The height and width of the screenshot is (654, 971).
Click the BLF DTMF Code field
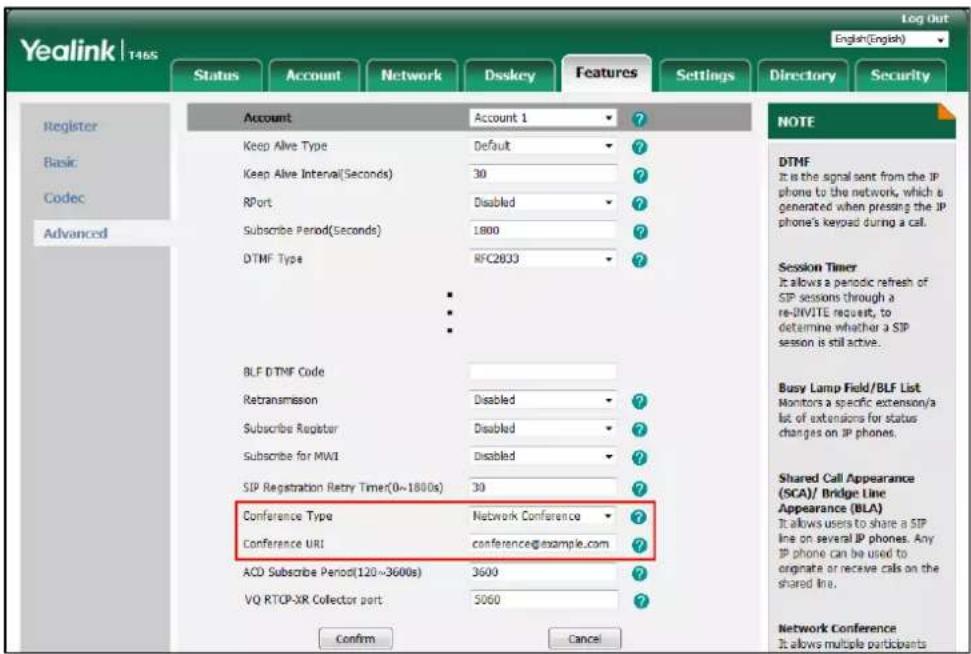pos(543,372)
